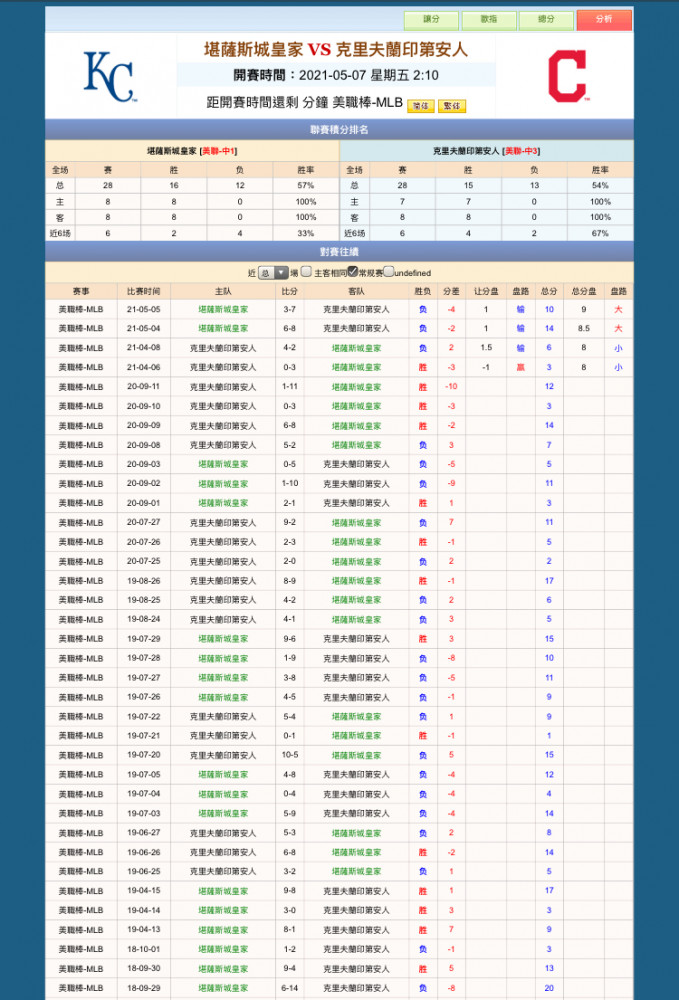The height and width of the screenshot is (1000, 679).
Task: Click the 對賽往績 section header
Action: coord(339,251)
